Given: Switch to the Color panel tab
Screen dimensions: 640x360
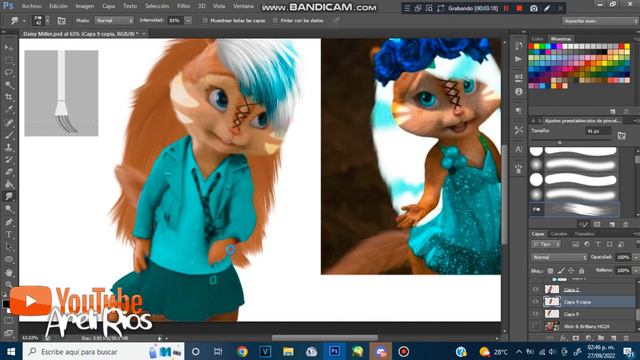Looking at the screenshot, I should 538,39.
